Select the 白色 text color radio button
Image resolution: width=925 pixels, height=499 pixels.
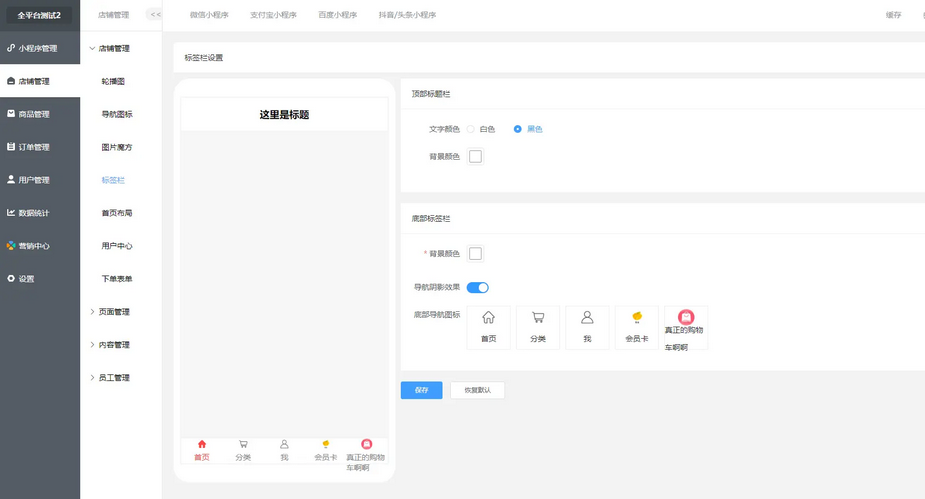[471, 129]
